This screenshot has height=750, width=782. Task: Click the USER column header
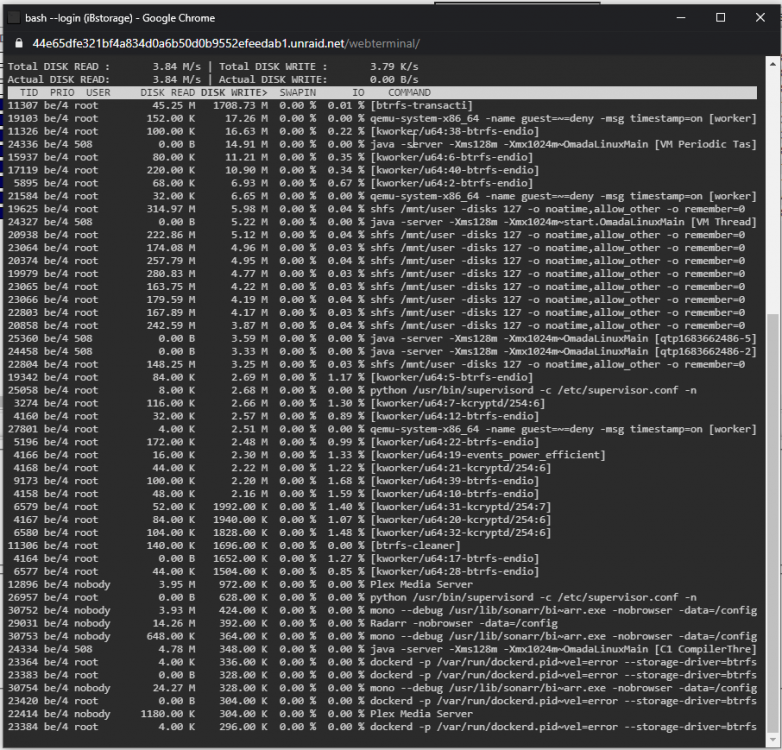(98, 92)
